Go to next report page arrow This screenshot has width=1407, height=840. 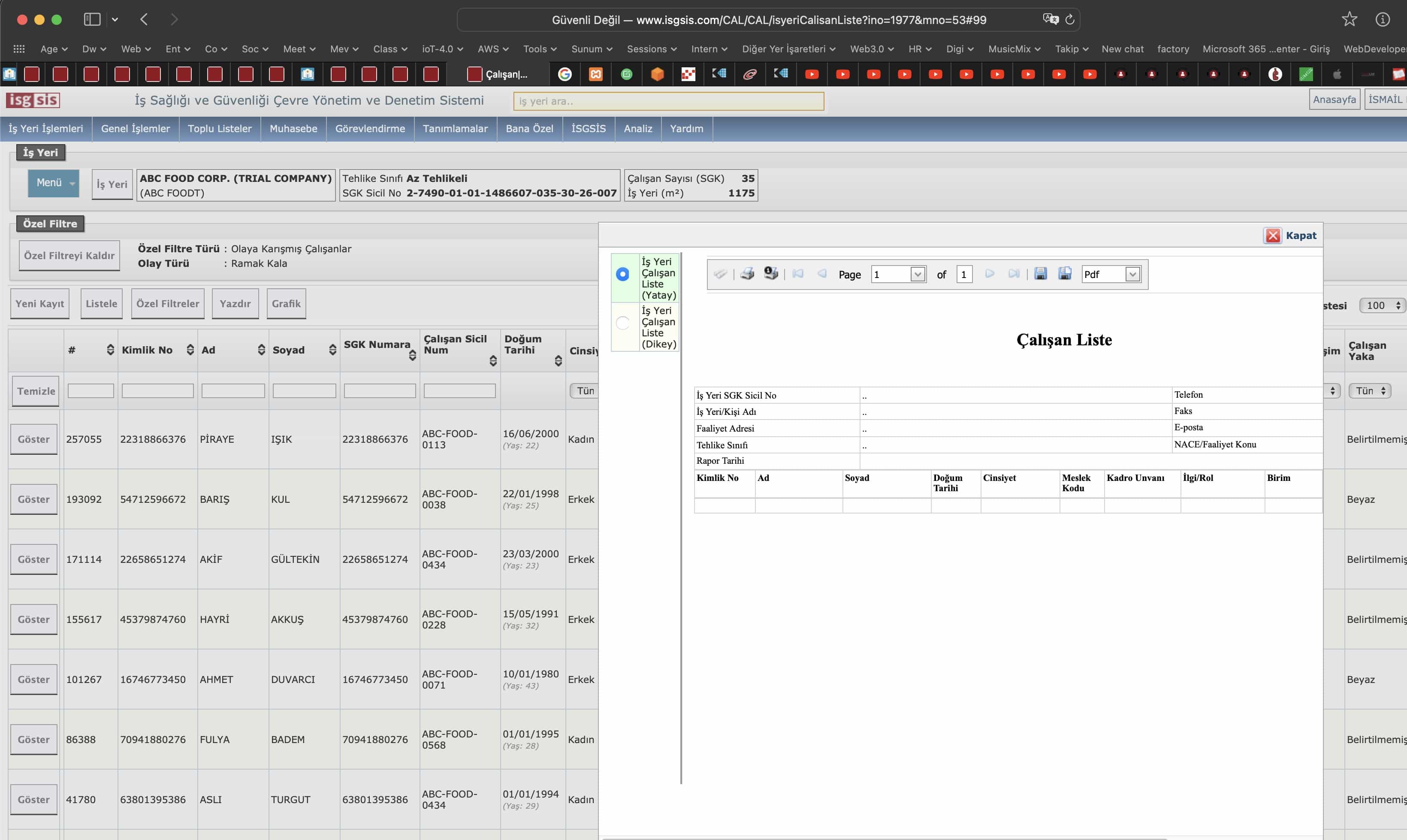click(x=989, y=274)
